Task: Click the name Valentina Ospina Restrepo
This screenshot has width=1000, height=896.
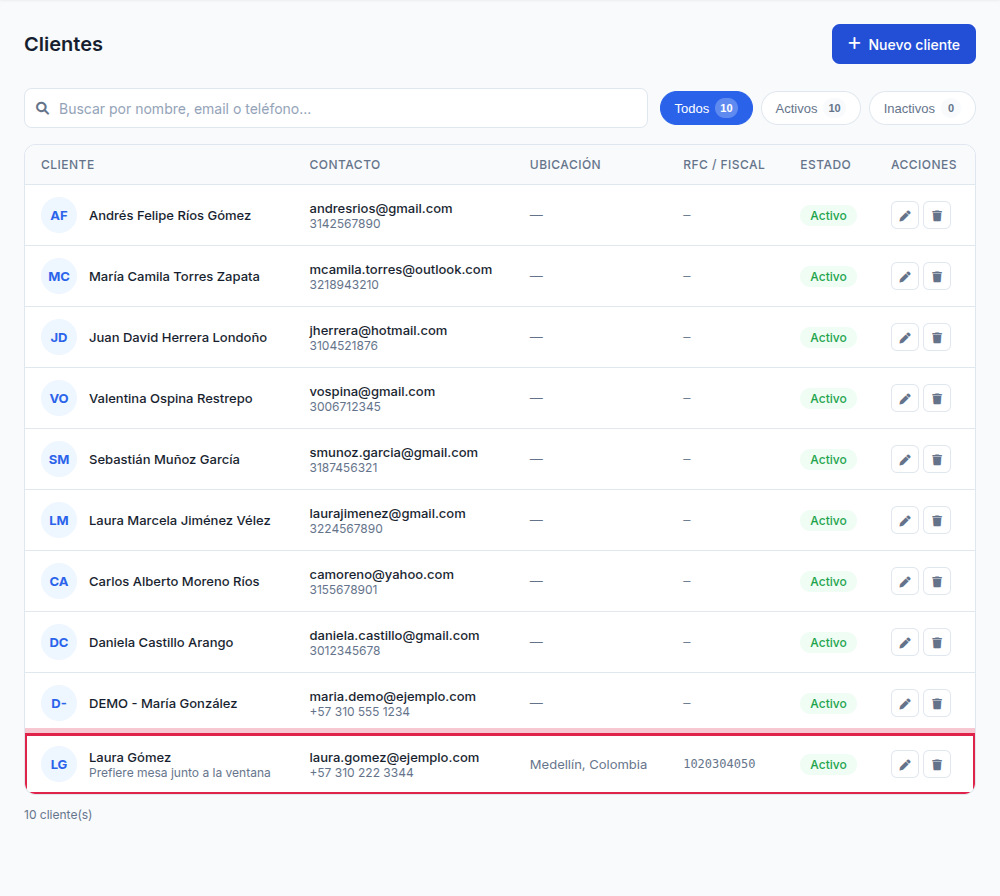Action: pos(171,399)
